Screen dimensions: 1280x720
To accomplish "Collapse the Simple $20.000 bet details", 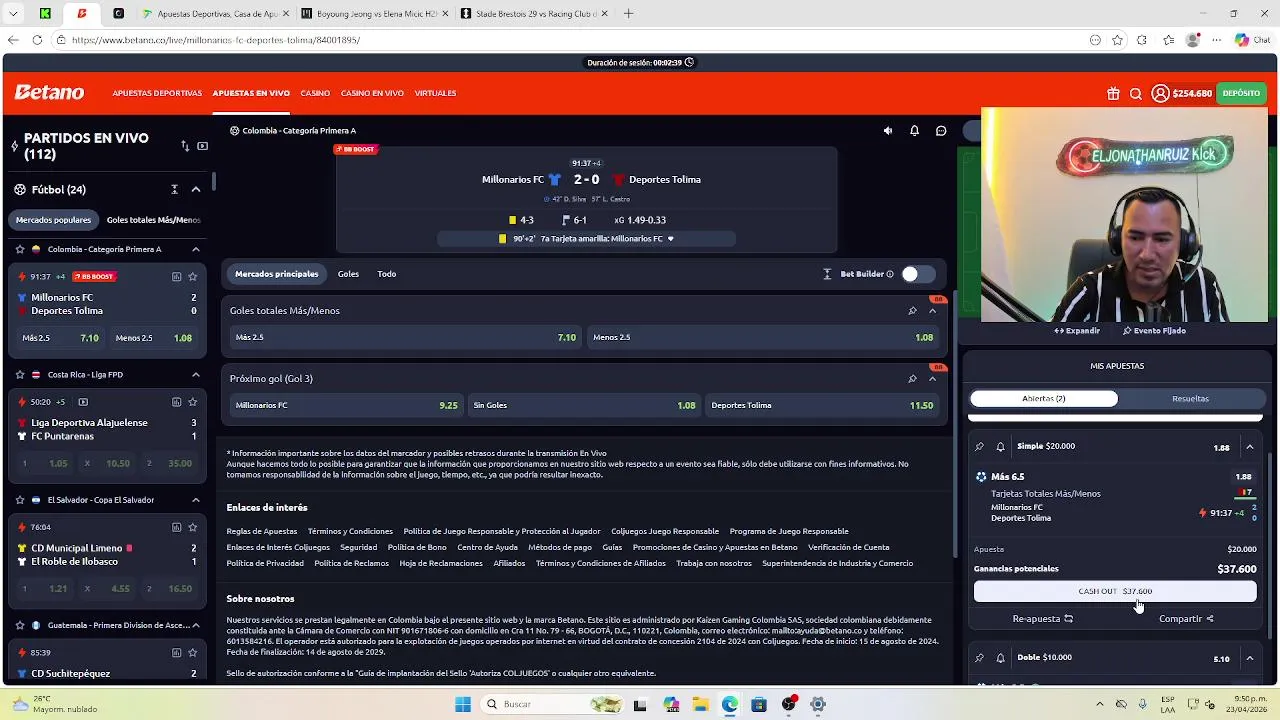I will pos(1250,447).
